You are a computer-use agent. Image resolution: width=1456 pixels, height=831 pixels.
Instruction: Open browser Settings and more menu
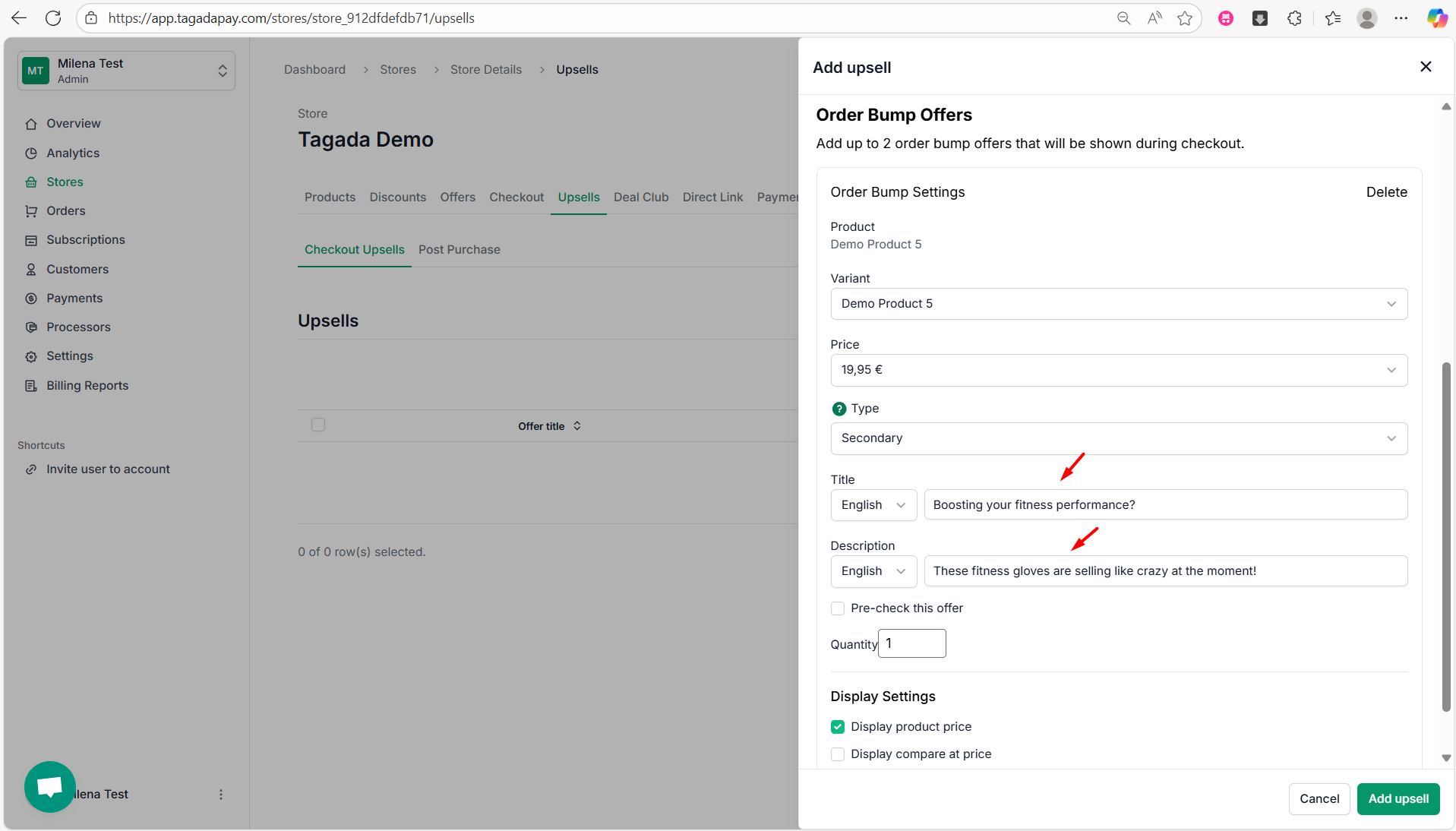point(1401,18)
